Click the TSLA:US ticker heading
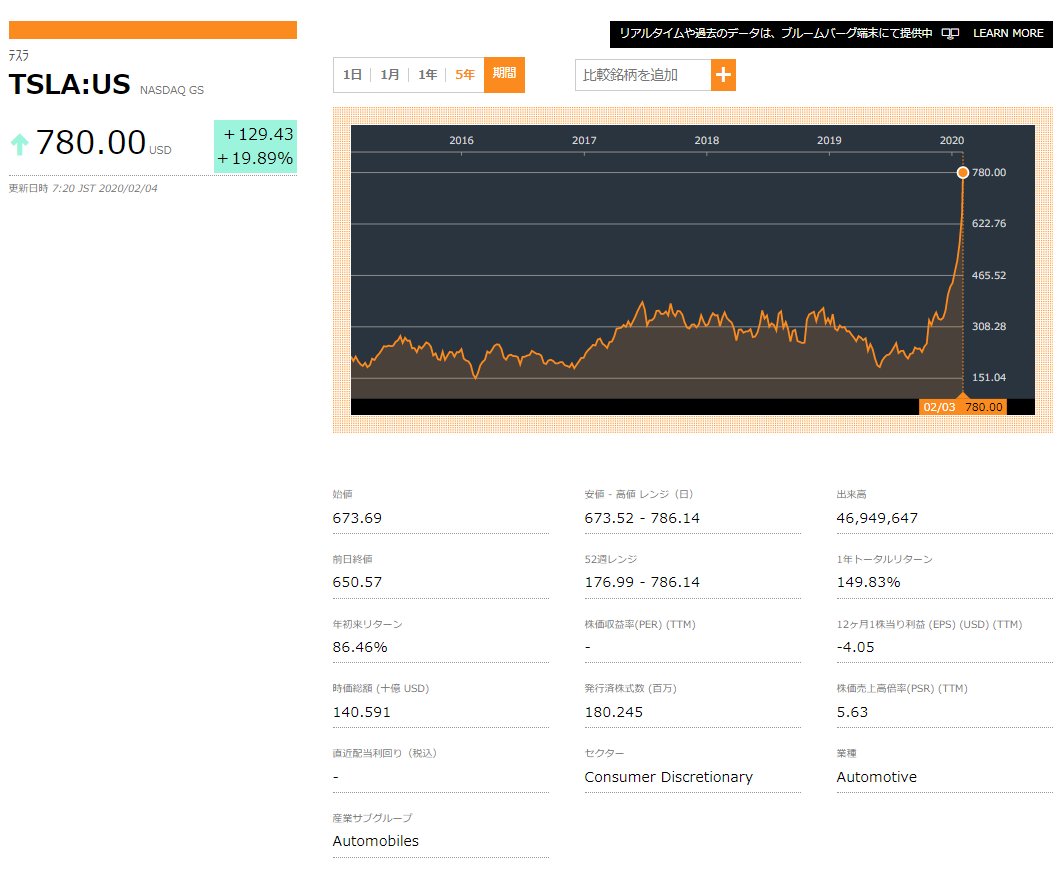This screenshot has width=1060, height=888. coord(69,84)
